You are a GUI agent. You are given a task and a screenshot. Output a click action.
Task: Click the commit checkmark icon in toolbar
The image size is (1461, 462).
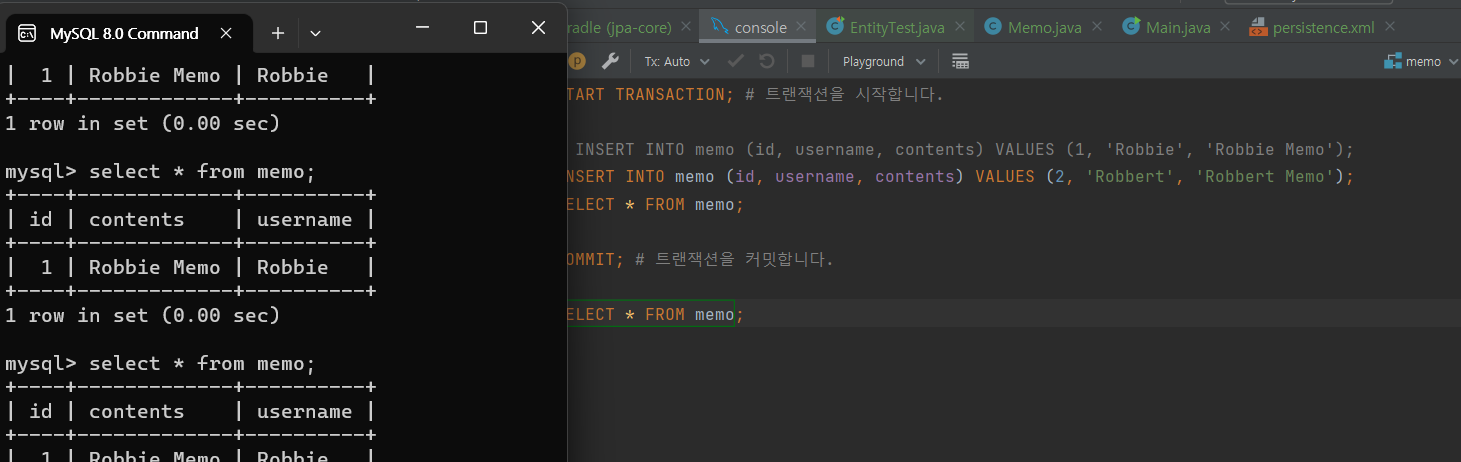(736, 61)
